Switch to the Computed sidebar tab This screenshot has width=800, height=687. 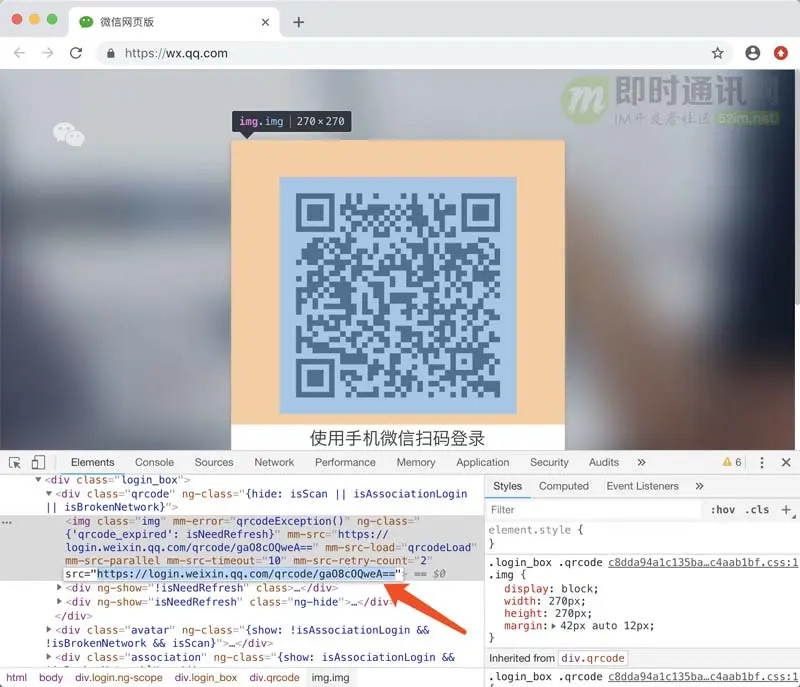(563, 486)
